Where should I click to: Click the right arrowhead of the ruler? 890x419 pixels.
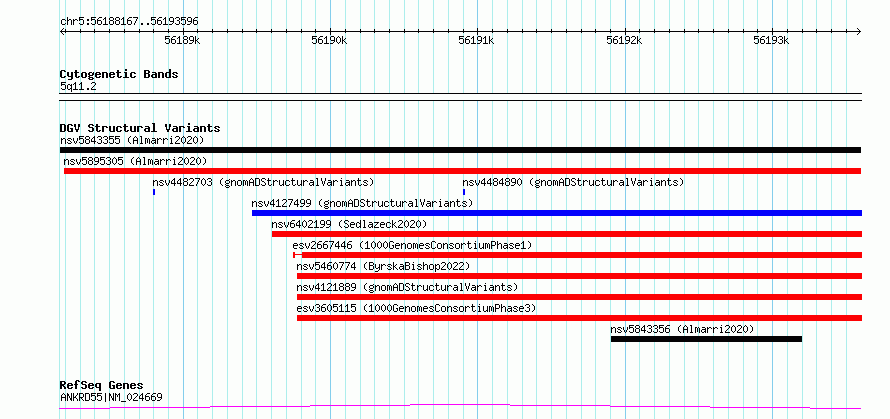(859, 31)
